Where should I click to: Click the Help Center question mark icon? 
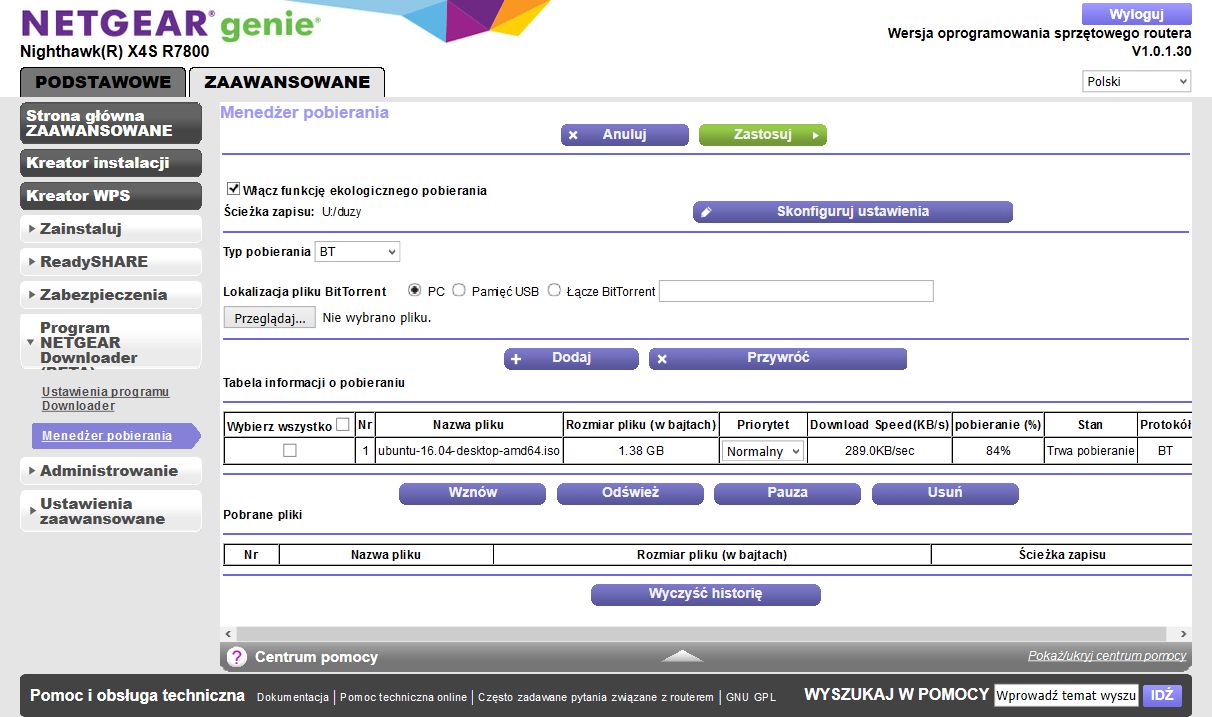tap(236, 657)
